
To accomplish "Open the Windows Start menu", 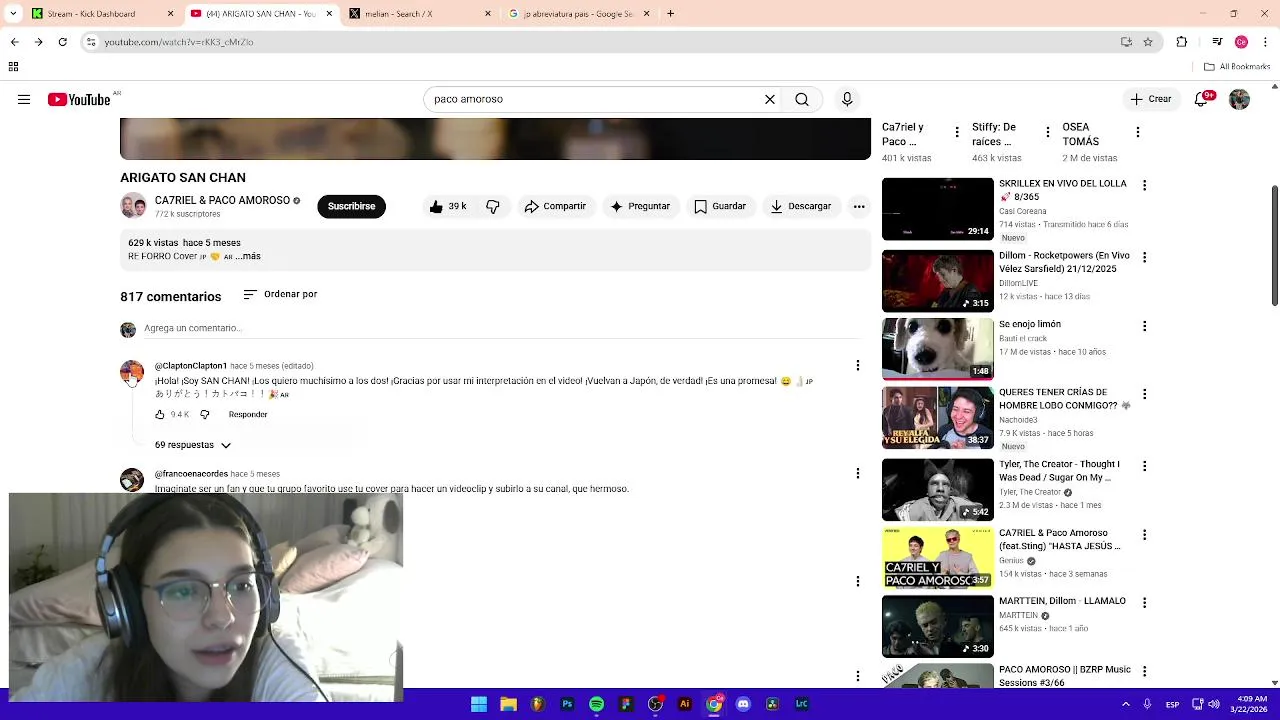I will (x=479, y=704).
